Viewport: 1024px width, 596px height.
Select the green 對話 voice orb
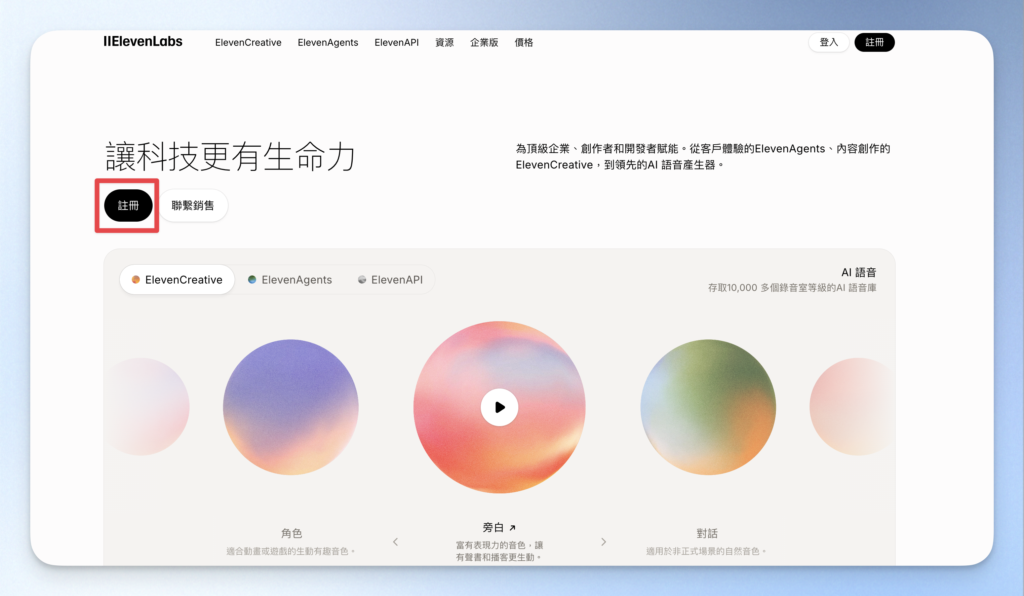coord(708,407)
